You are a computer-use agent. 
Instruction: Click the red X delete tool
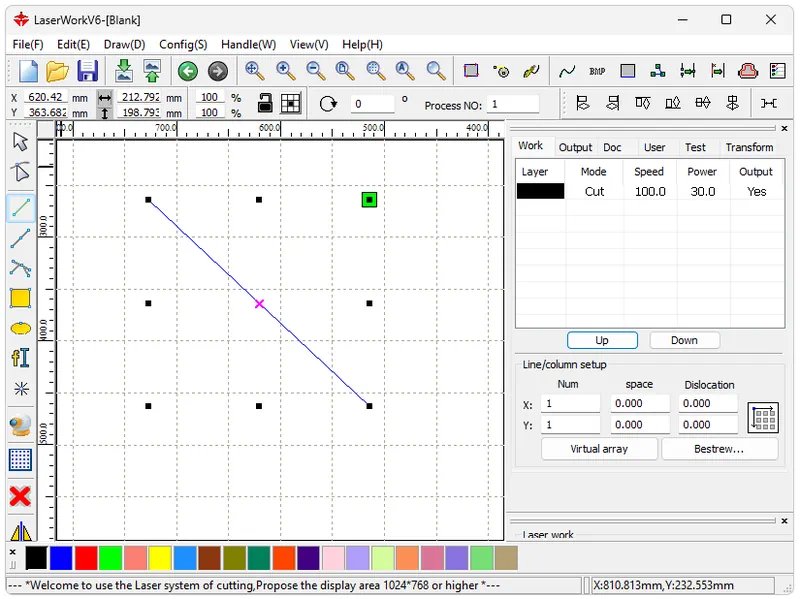tap(20, 496)
